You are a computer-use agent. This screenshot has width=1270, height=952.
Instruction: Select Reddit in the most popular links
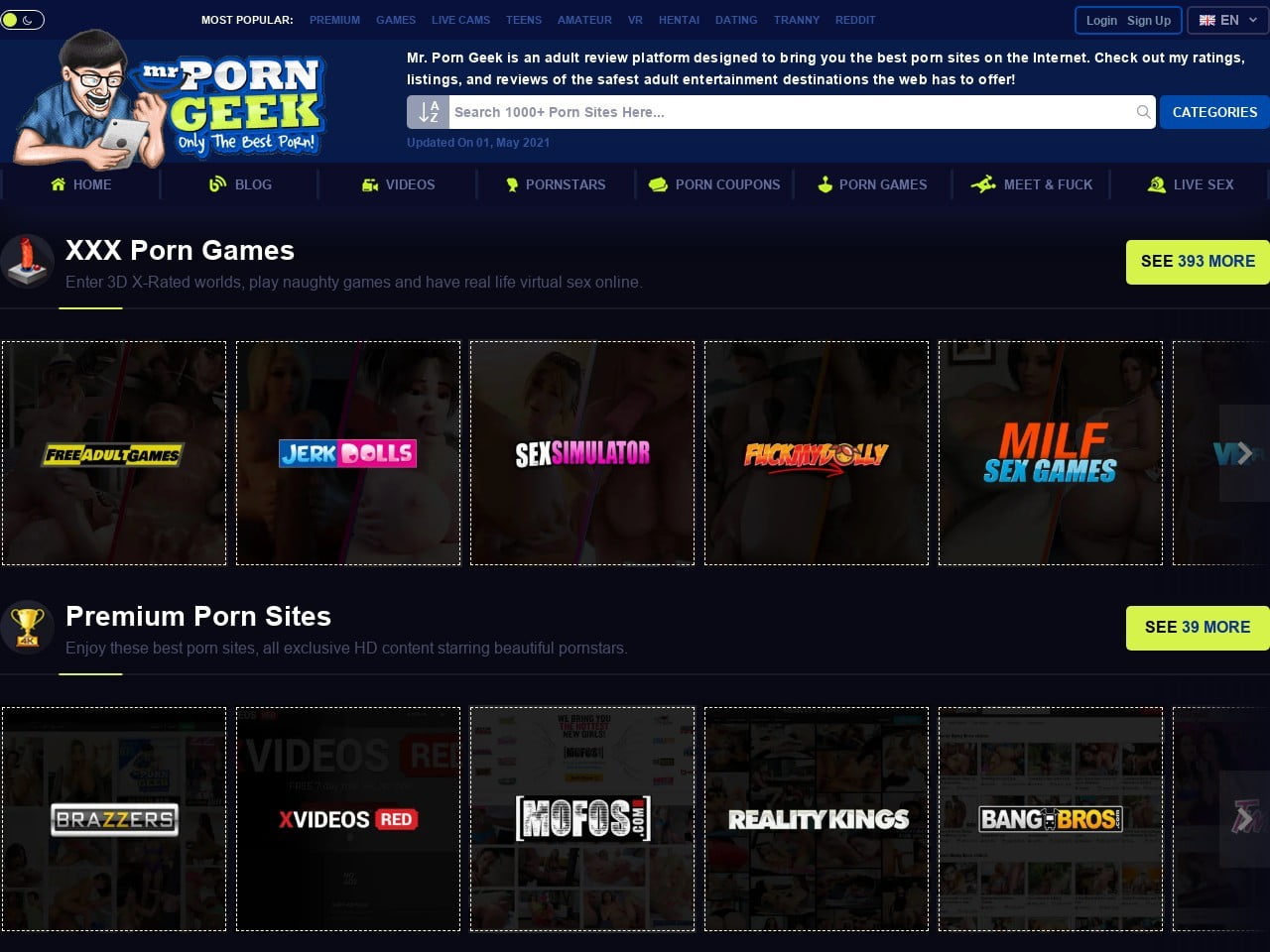854,20
